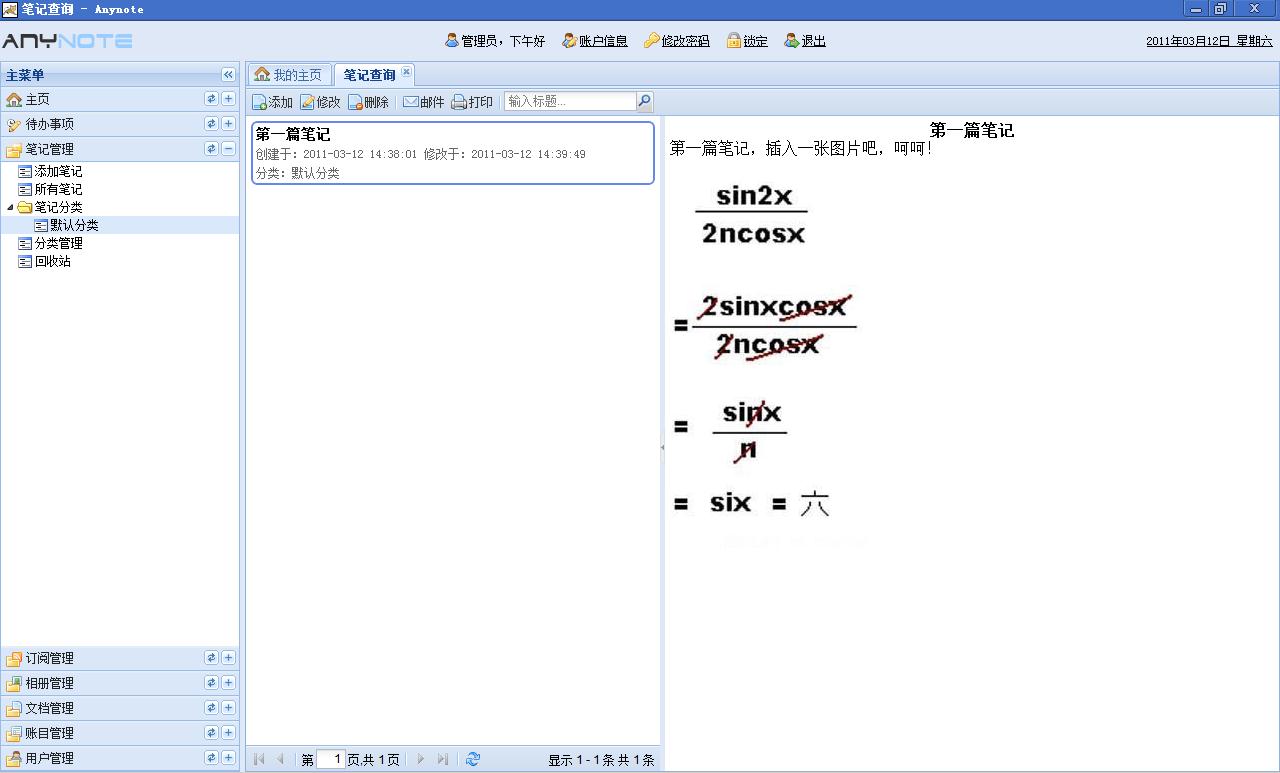
Task: Go to next page of notes
Action: point(421,759)
